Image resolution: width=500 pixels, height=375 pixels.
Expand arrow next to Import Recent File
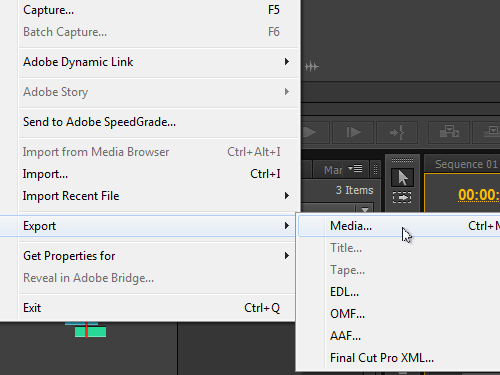pyautogui.click(x=287, y=196)
